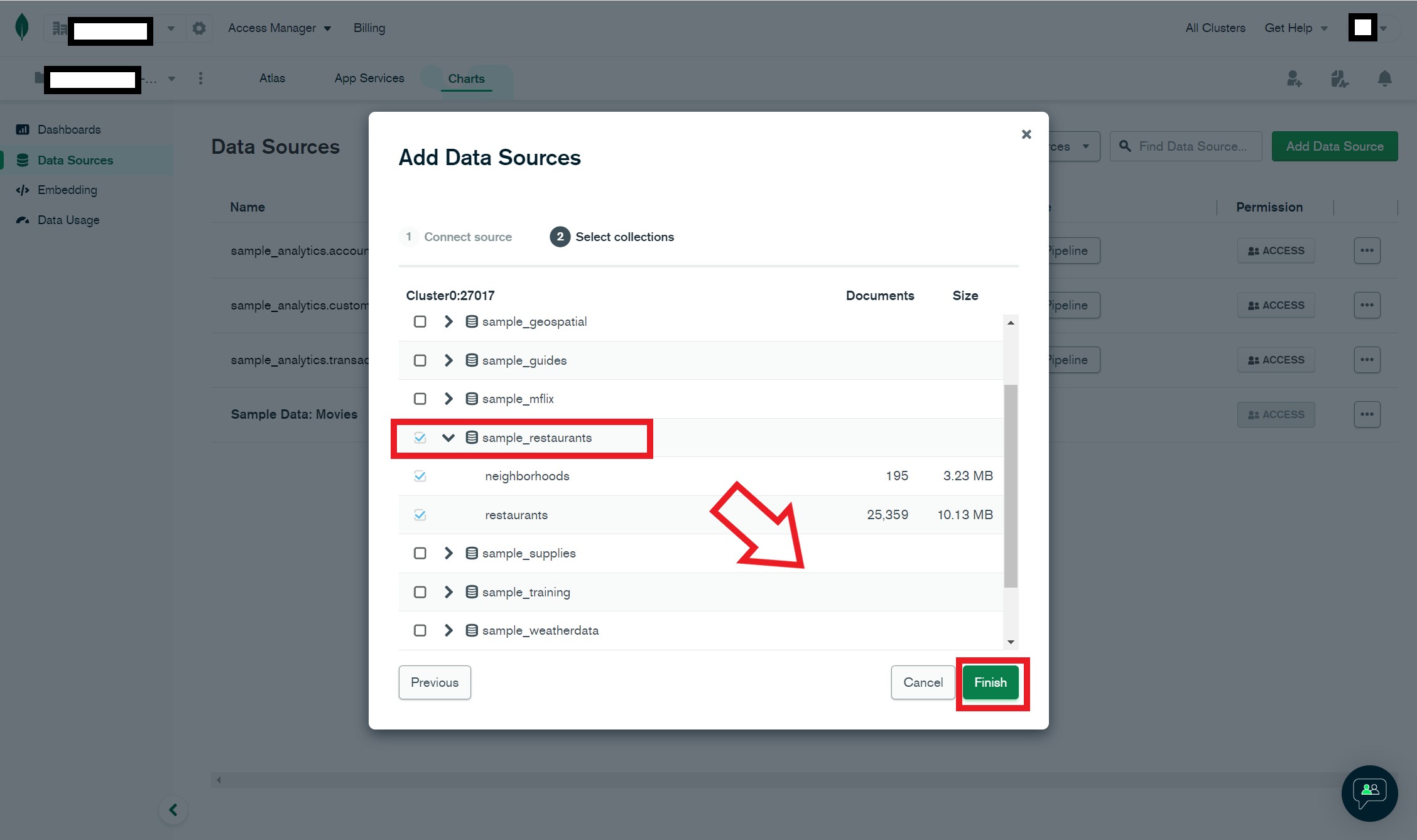
Task: Expand the sample_weatherdata database
Action: (x=448, y=630)
